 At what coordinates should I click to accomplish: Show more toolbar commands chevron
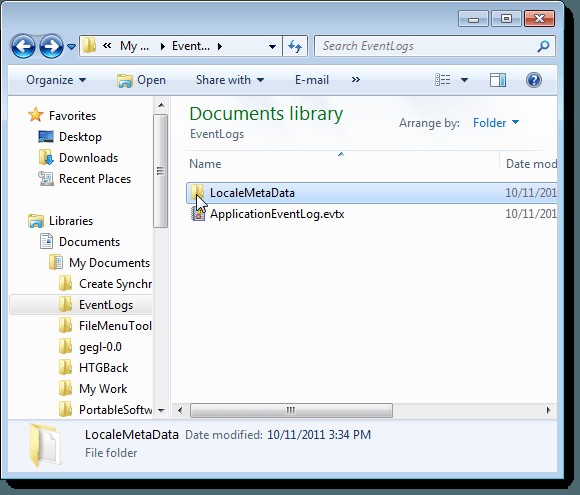click(x=355, y=80)
